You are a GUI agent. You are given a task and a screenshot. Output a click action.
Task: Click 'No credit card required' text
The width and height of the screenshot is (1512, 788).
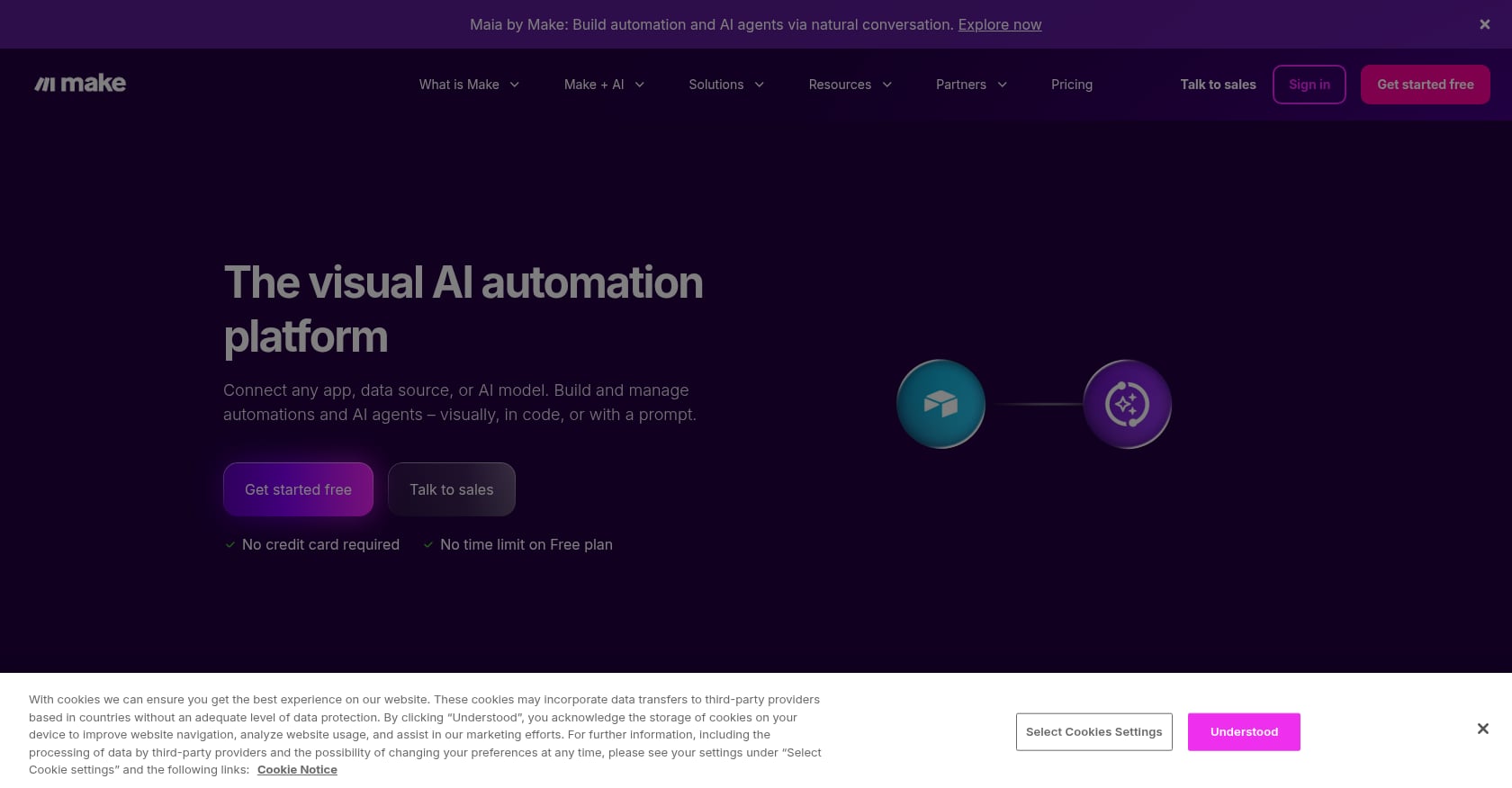[x=320, y=544]
